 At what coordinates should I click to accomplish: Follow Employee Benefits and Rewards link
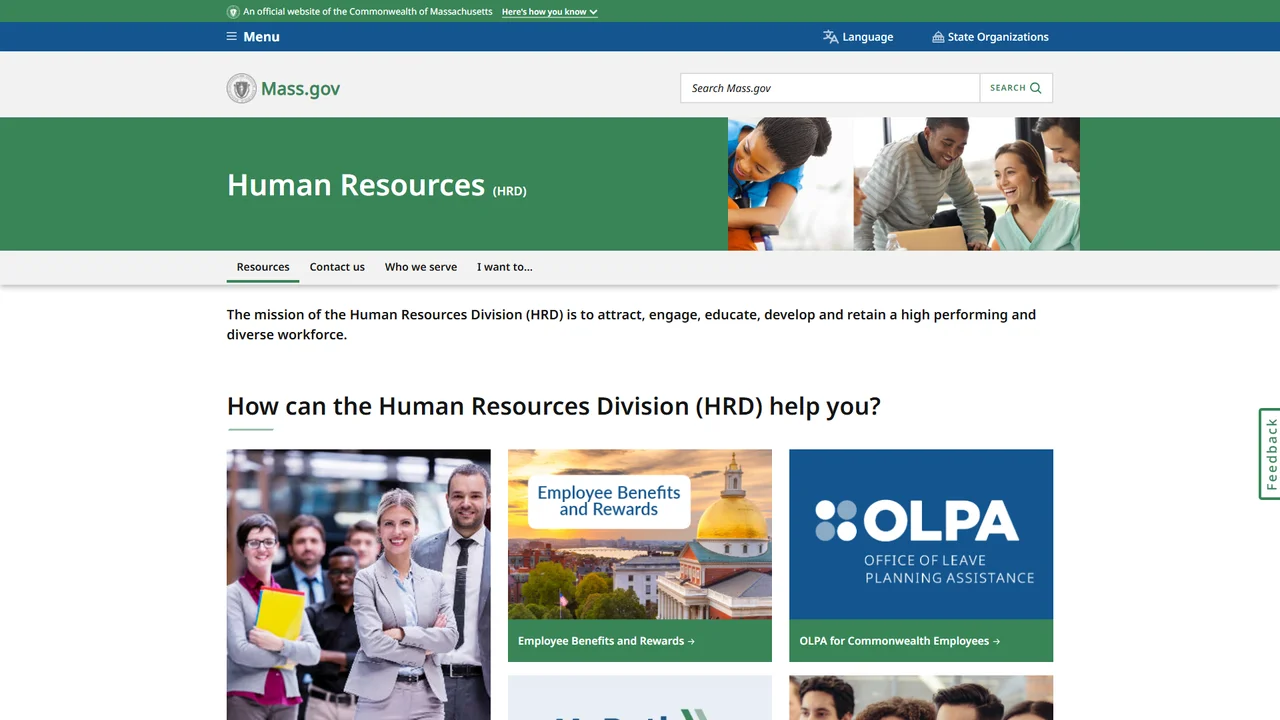point(606,641)
